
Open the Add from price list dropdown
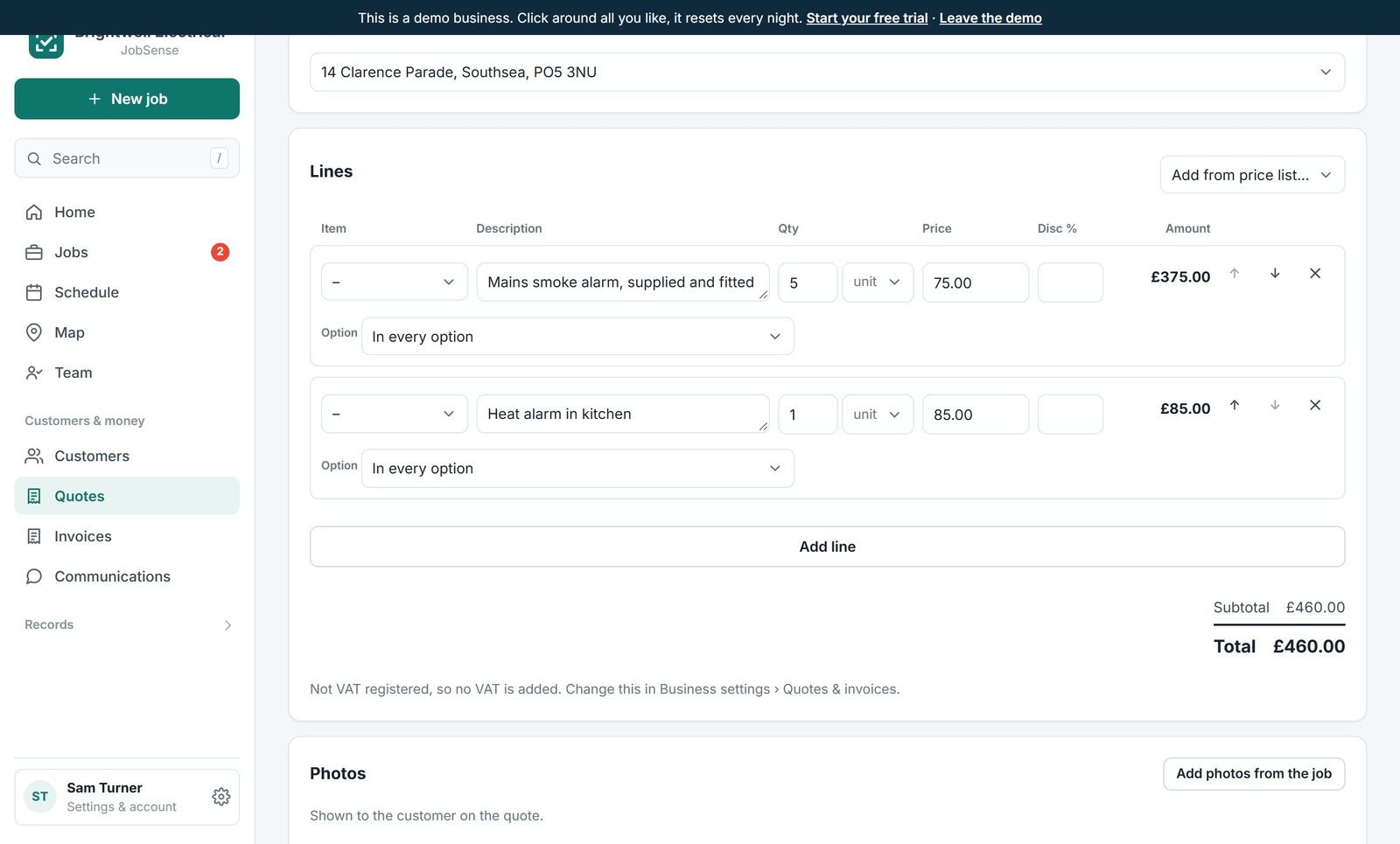click(x=1252, y=175)
